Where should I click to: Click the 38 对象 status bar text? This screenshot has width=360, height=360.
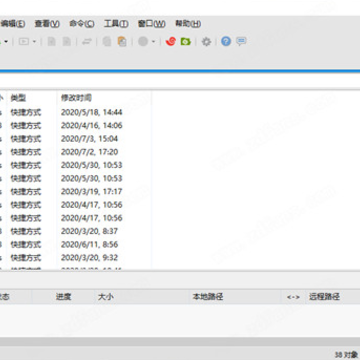pos(346,355)
